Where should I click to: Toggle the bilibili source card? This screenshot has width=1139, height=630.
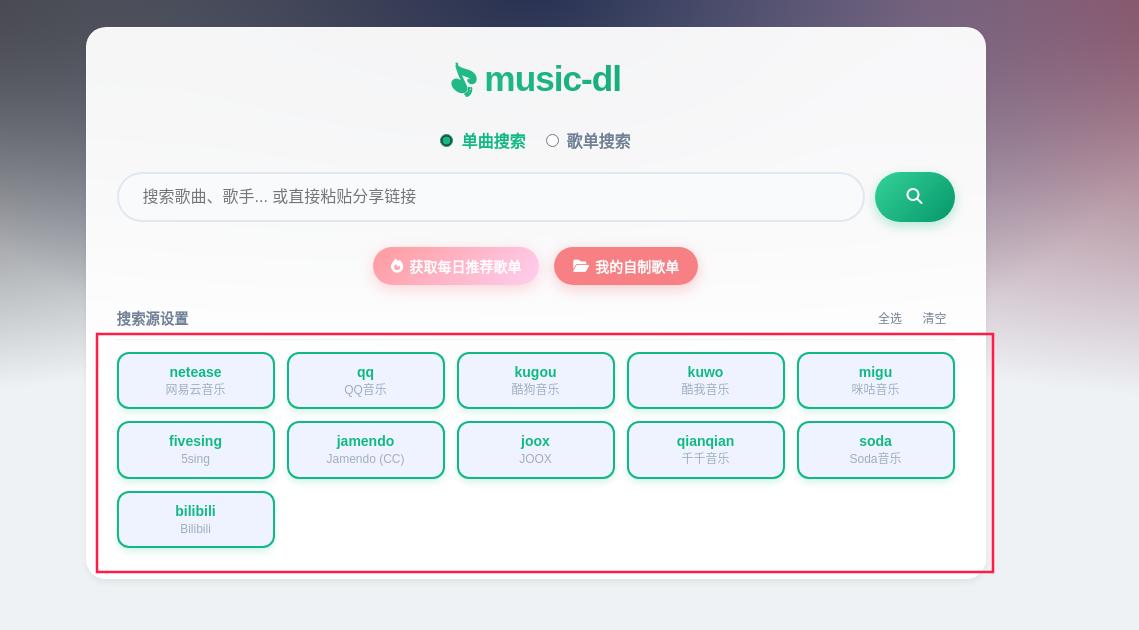pyautogui.click(x=196, y=520)
